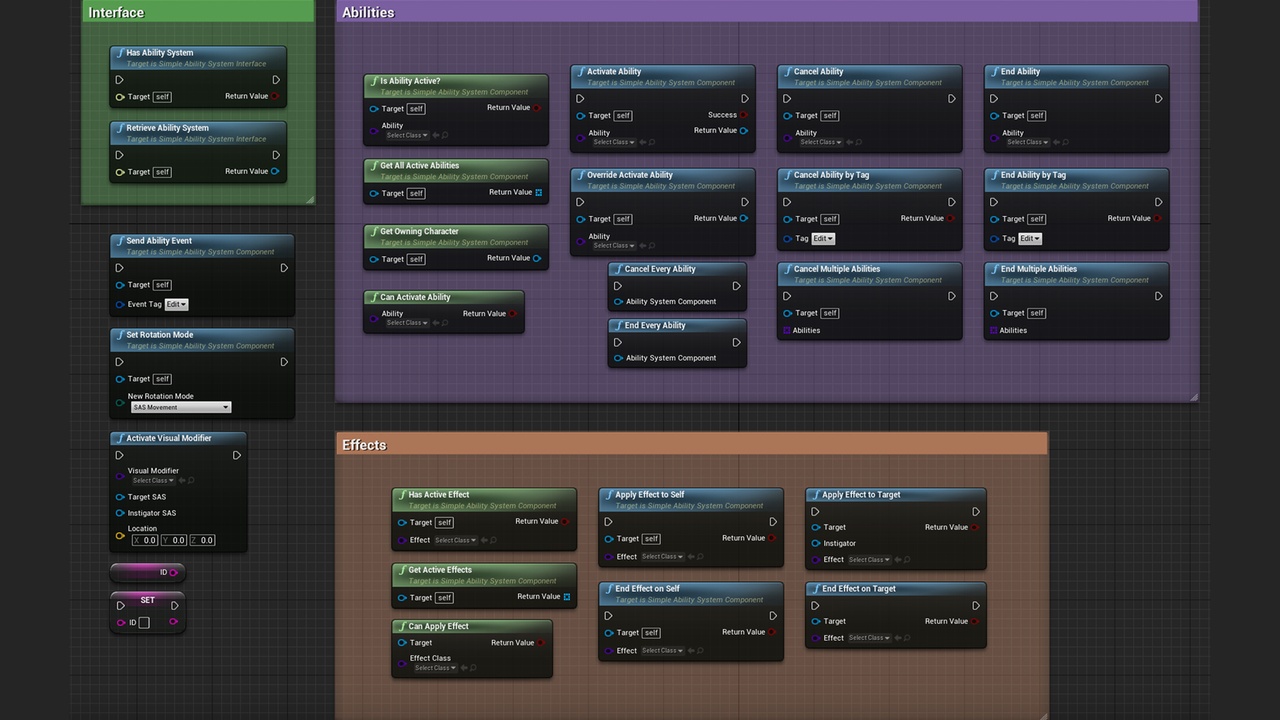Click the Interface comment header

pos(116,12)
